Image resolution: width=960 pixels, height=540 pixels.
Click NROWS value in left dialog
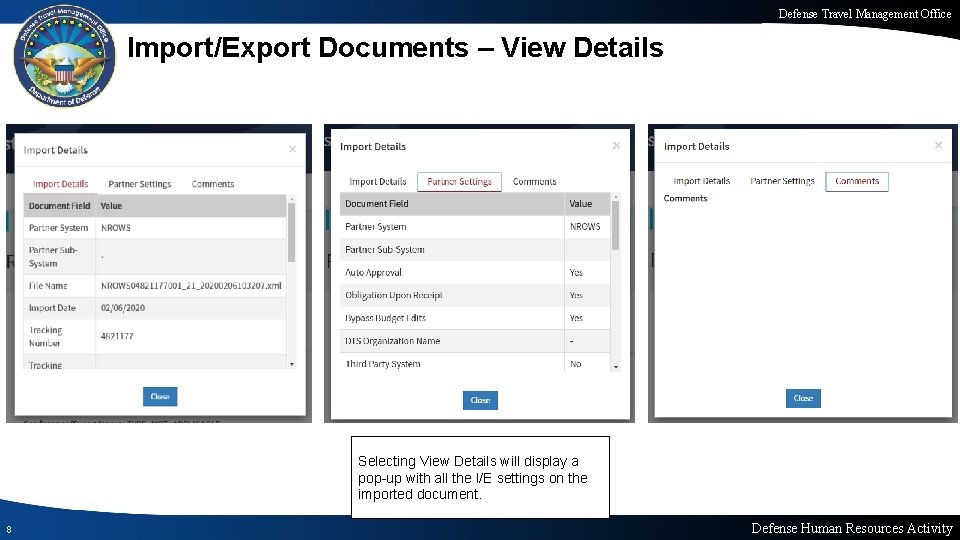click(x=116, y=227)
